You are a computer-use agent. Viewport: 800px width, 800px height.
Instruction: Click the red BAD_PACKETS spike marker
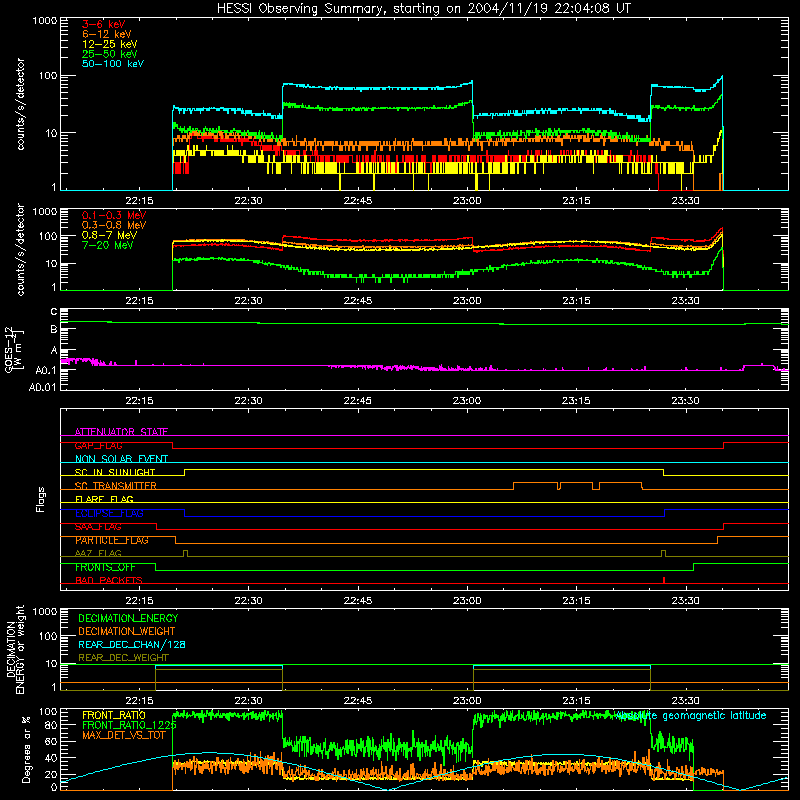[x=664, y=580]
